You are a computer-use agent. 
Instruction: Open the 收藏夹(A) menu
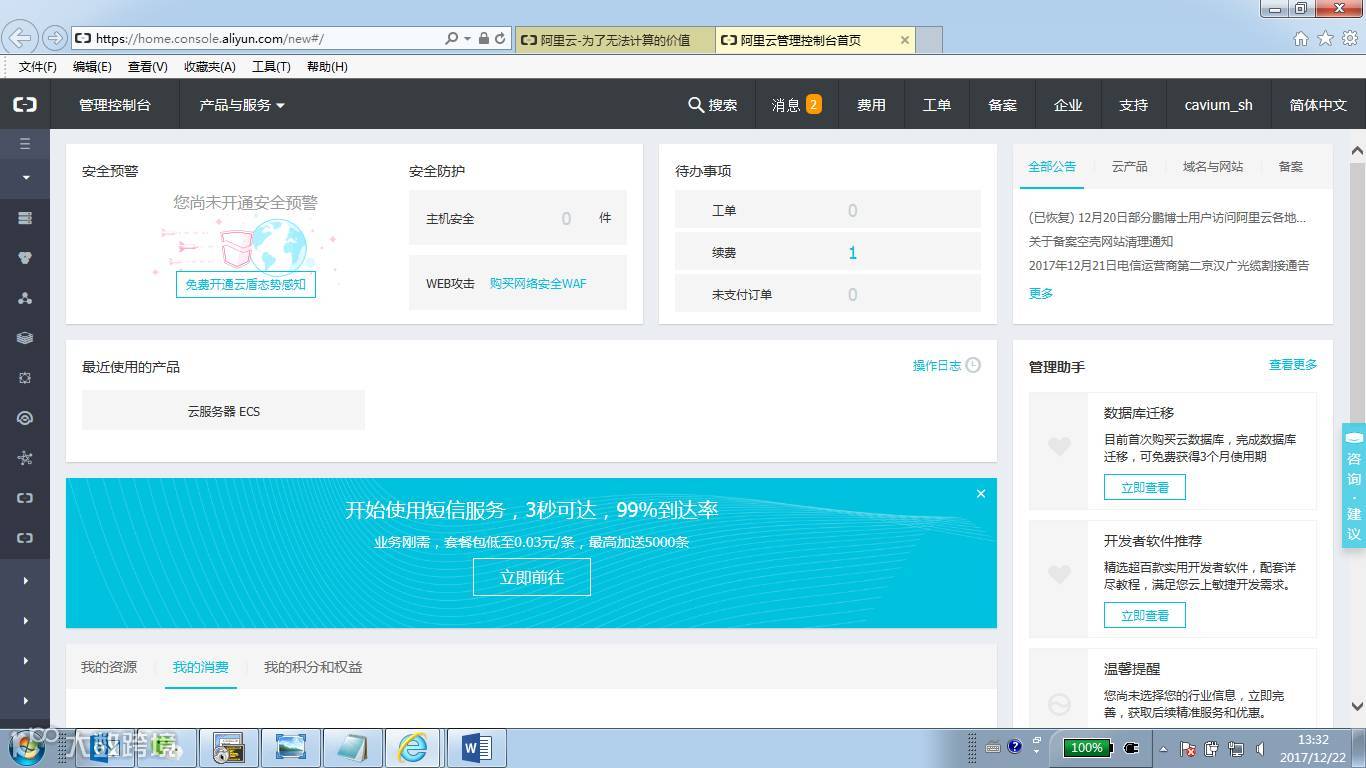pos(210,66)
